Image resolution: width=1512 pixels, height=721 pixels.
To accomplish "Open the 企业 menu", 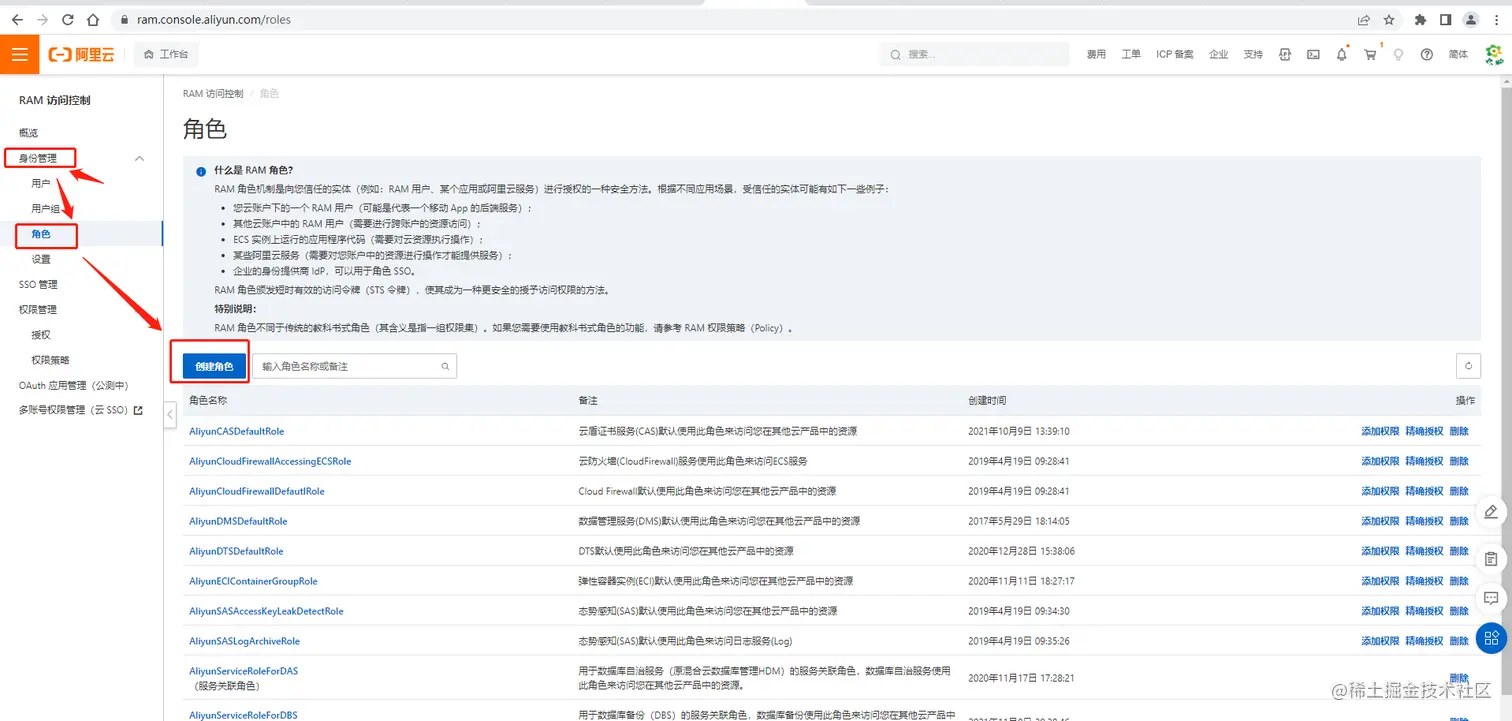I will click(x=1218, y=54).
